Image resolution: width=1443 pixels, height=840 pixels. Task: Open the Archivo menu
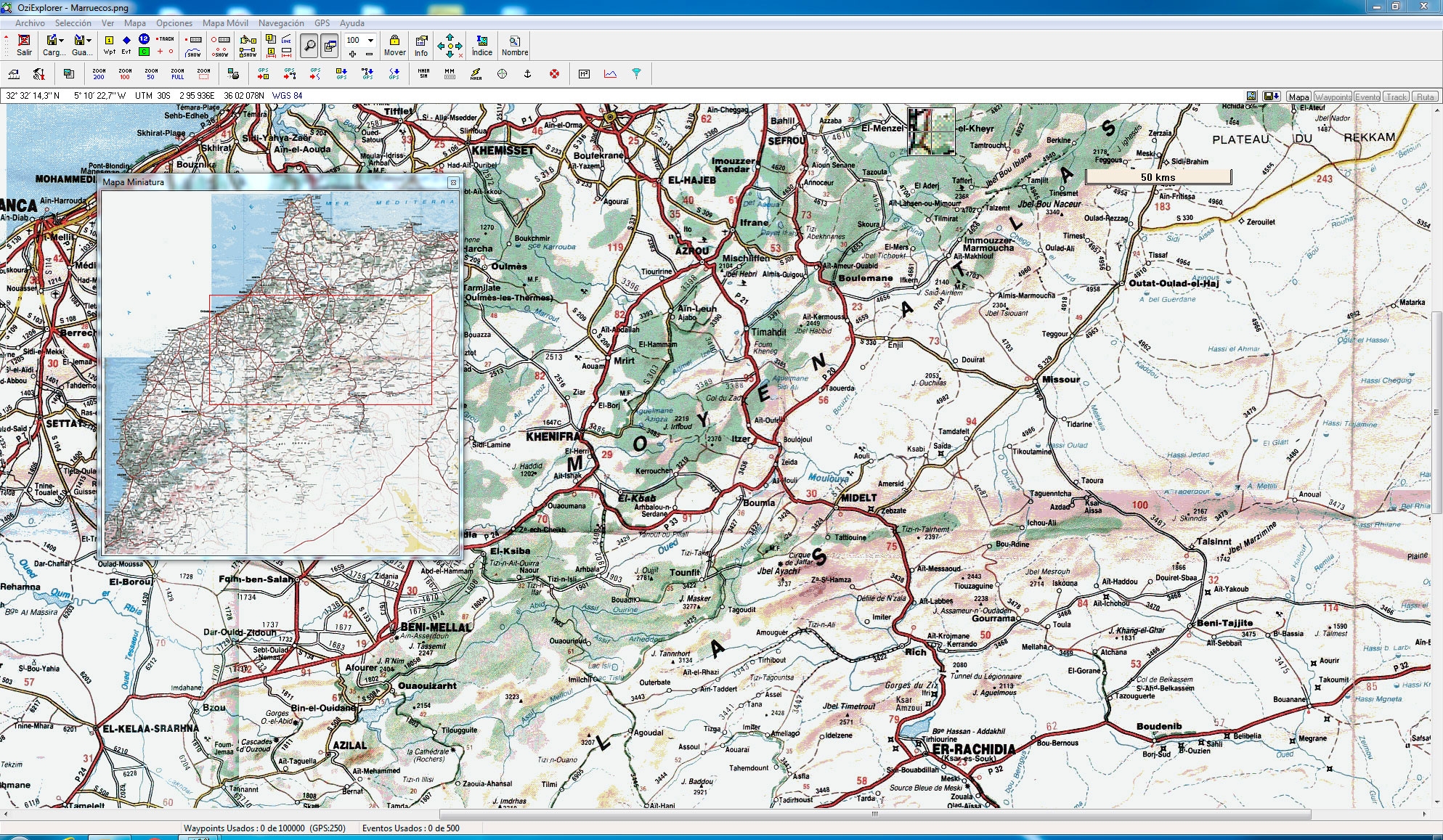click(30, 23)
